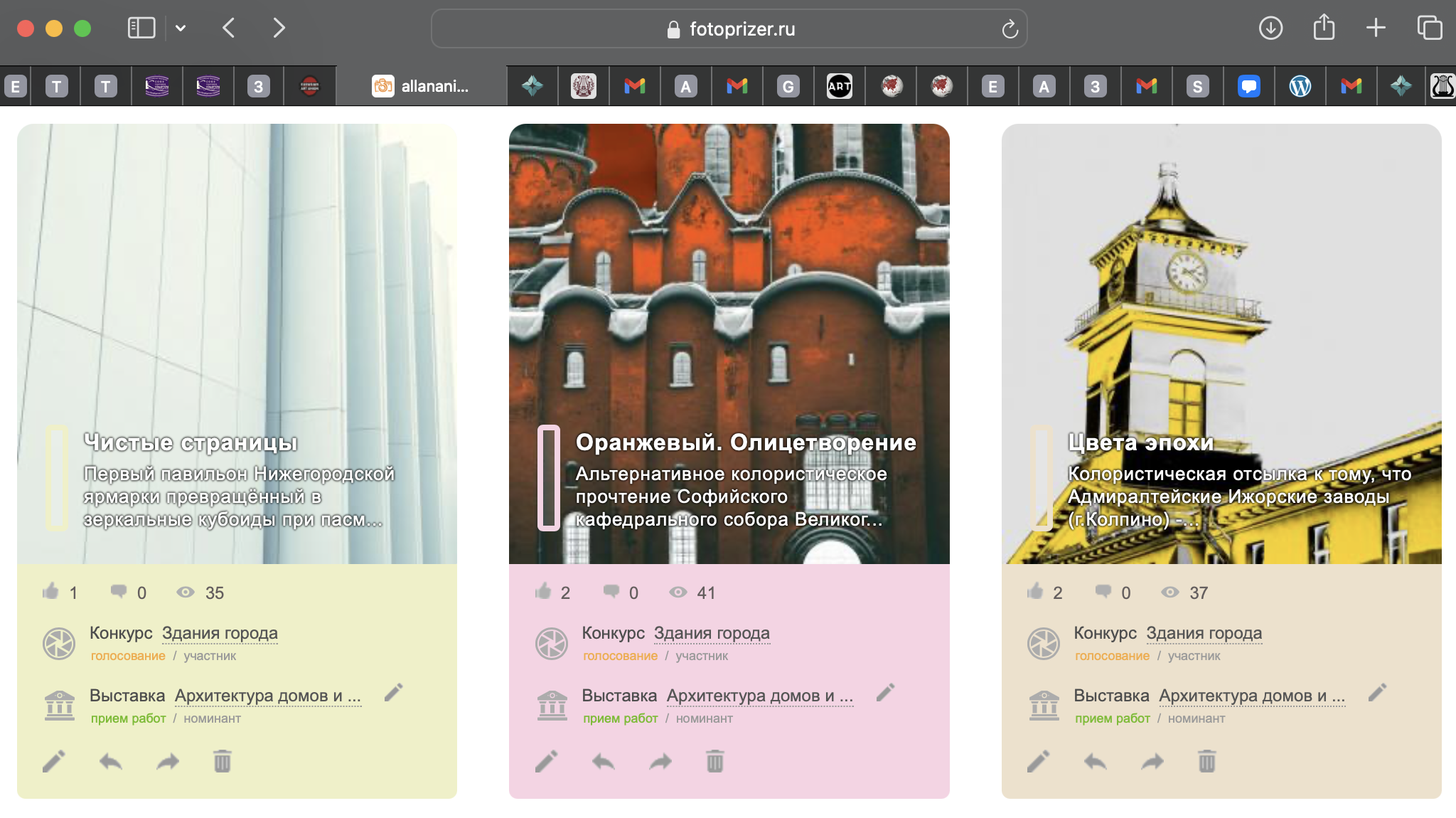Switch to the WordPress tab
Screen dimensions: 1456x818
click(x=1300, y=86)
